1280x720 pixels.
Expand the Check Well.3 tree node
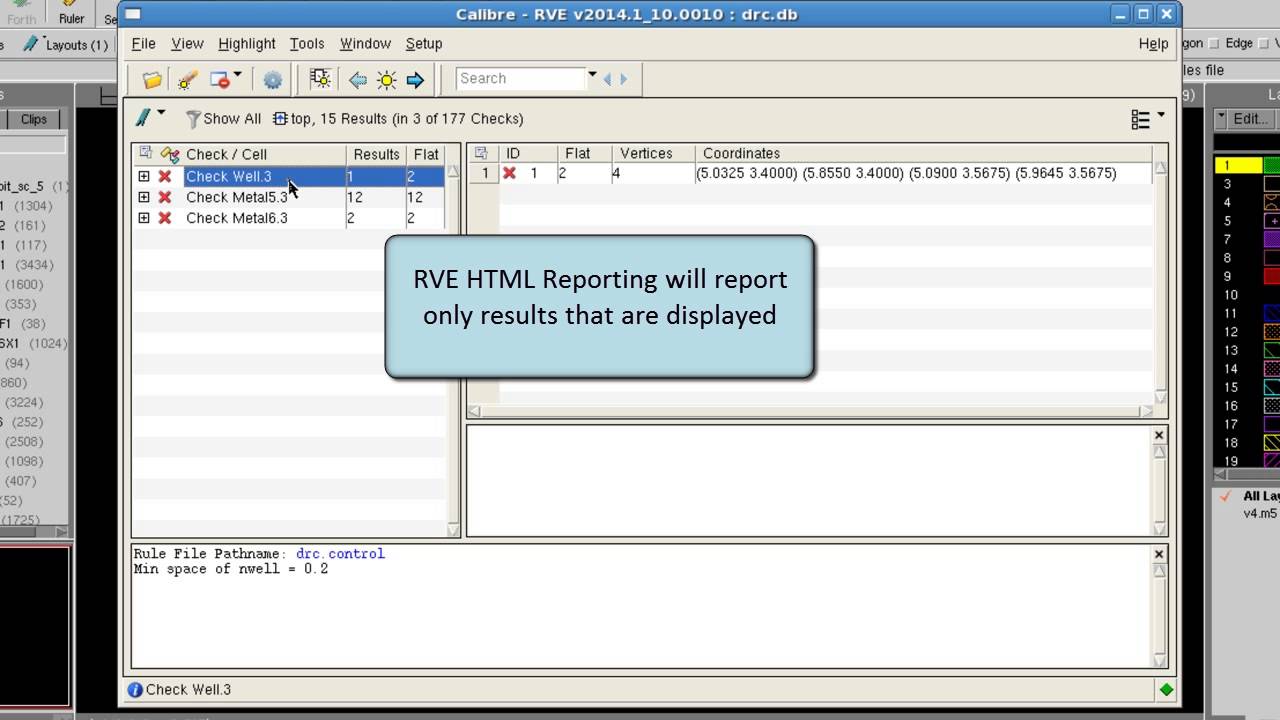click(144, 176)
